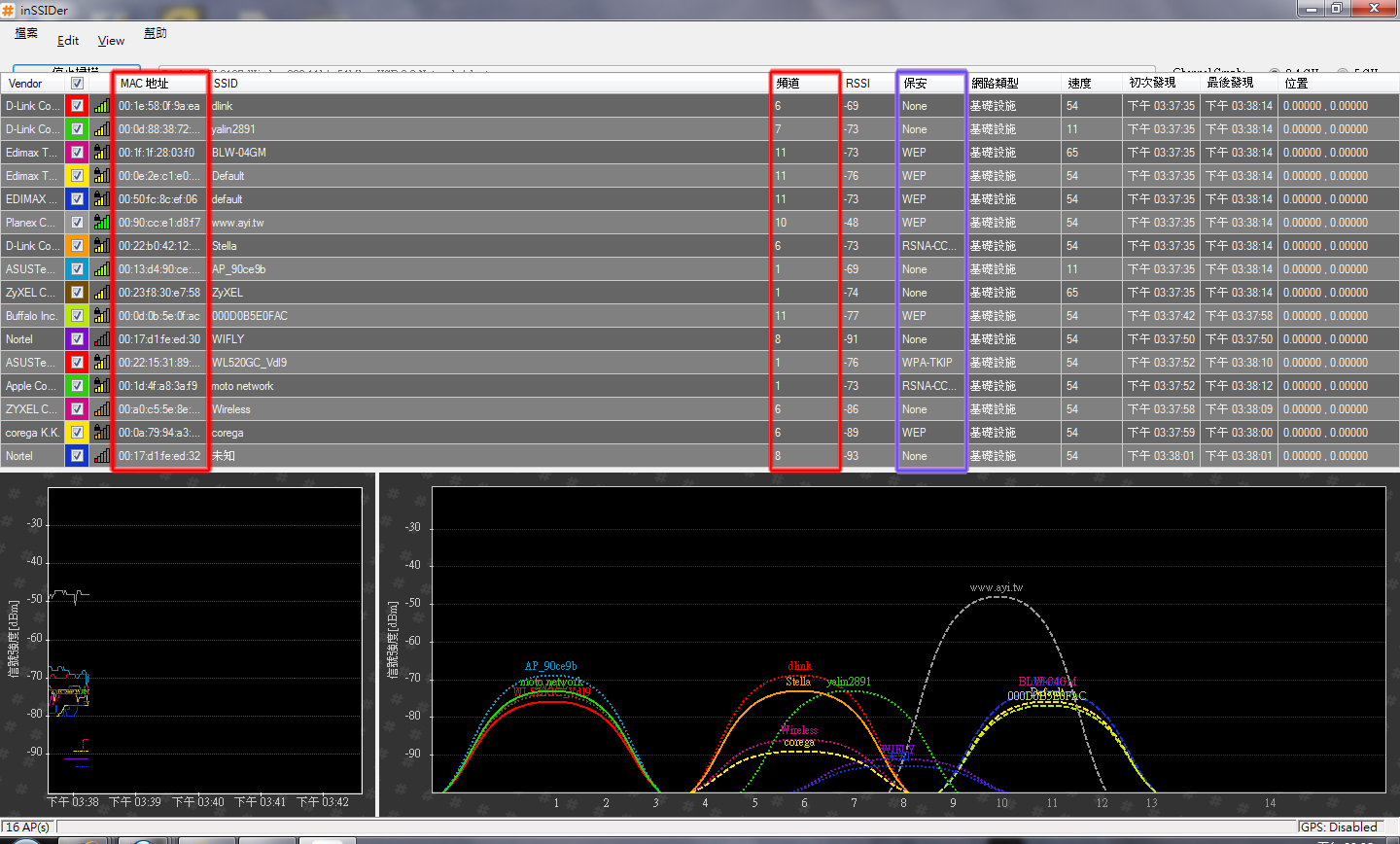This screenshot has height=844, width=1400.
Task: Click the 位置 column header
Action: coord(1338,84)
